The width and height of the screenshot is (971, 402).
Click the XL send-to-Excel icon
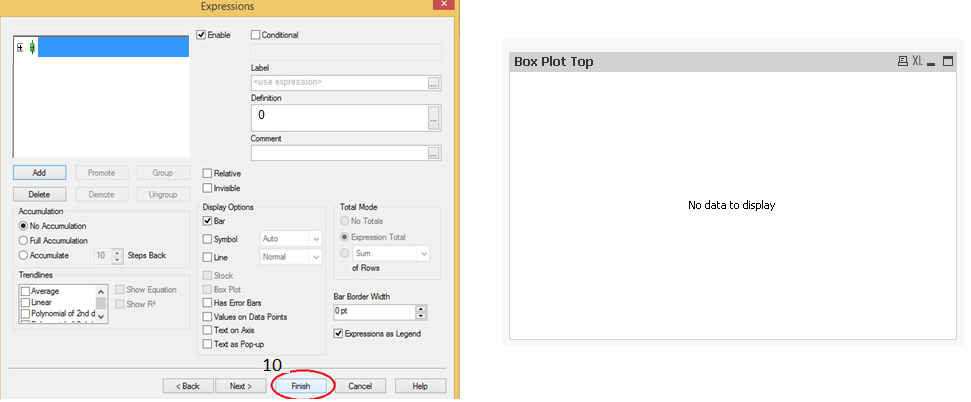tap(917, 62)
